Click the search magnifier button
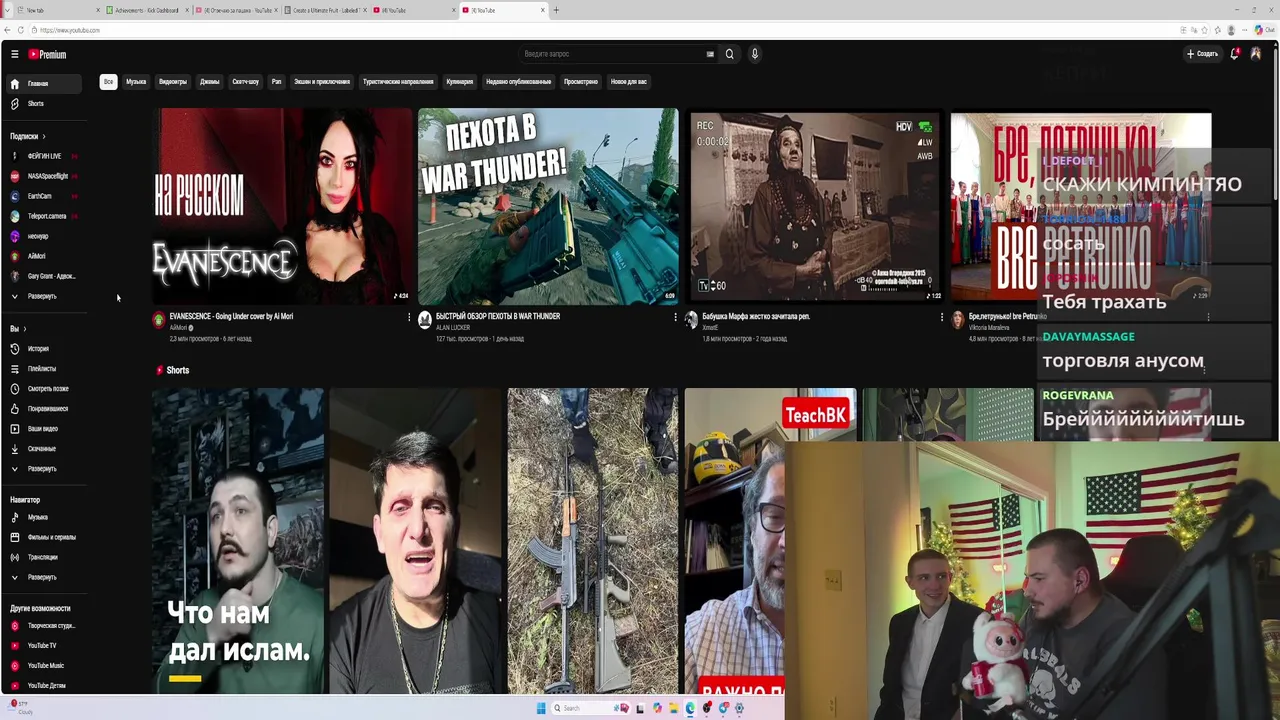The image size is (1280, 720). coord(729,54)
